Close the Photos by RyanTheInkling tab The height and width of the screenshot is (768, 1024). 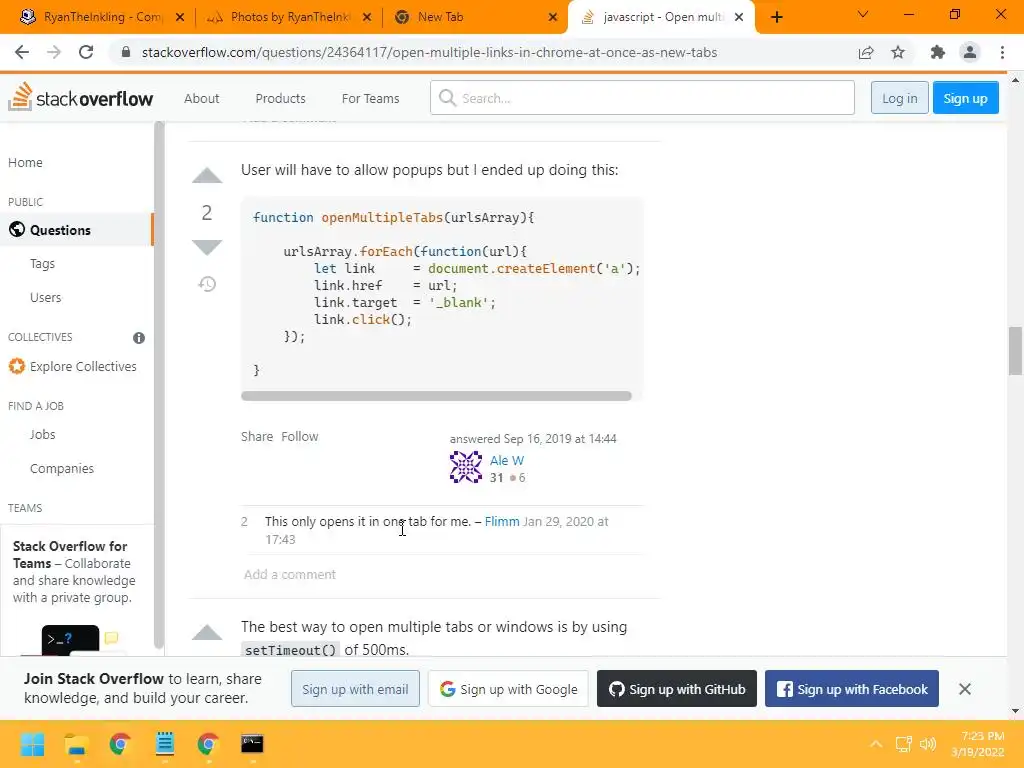[367, 17]
